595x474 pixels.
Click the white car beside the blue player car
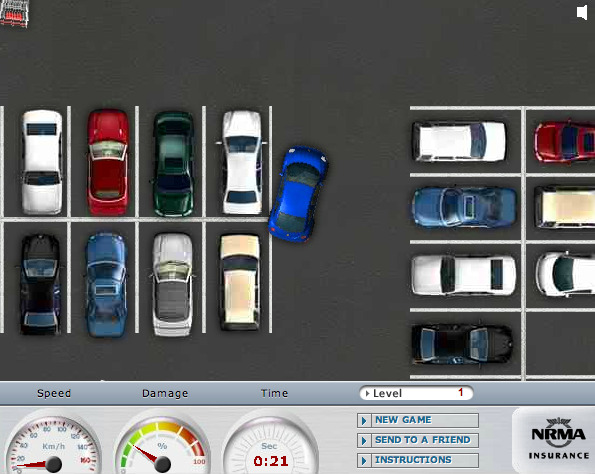(242, 162)
